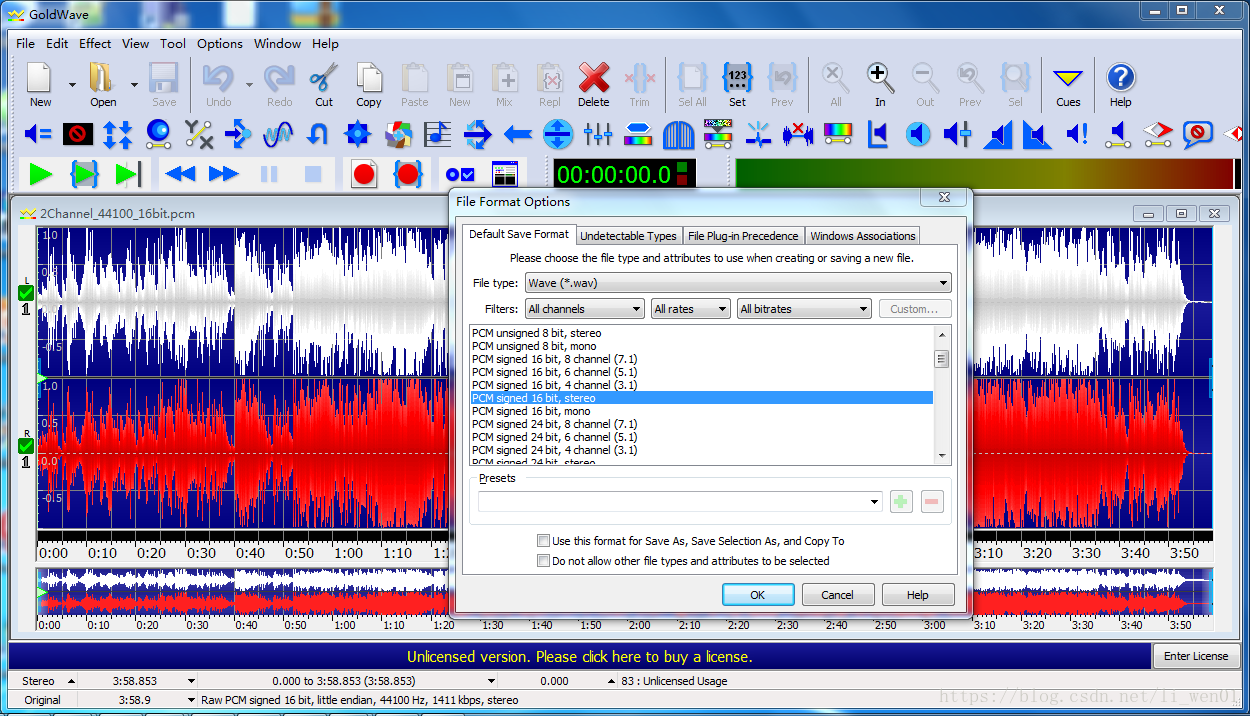Click the equalizer sliders effect icon
Screen dimensions: 1250x716
coord(598,133)
